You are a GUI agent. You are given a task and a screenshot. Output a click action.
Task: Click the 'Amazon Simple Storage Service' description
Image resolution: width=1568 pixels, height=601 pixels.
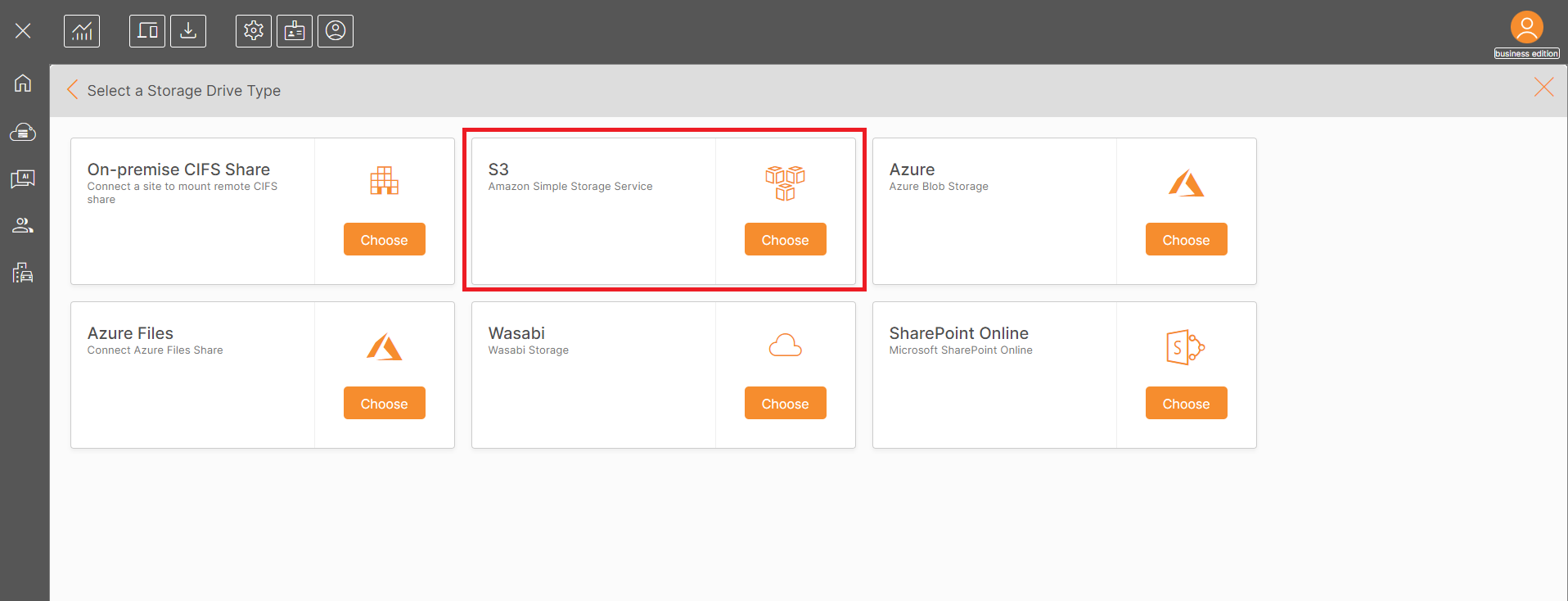pyautogui.click(x=570, y=187)
